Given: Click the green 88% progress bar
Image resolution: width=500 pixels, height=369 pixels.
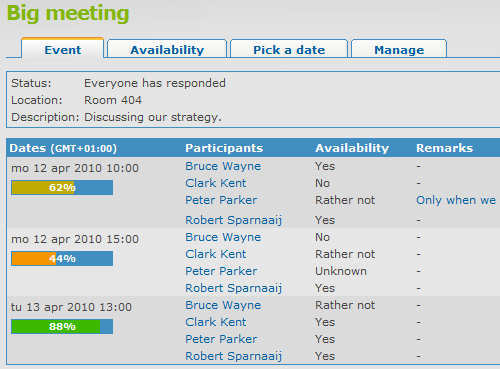Looking at the screenshot, I should 62,326.
